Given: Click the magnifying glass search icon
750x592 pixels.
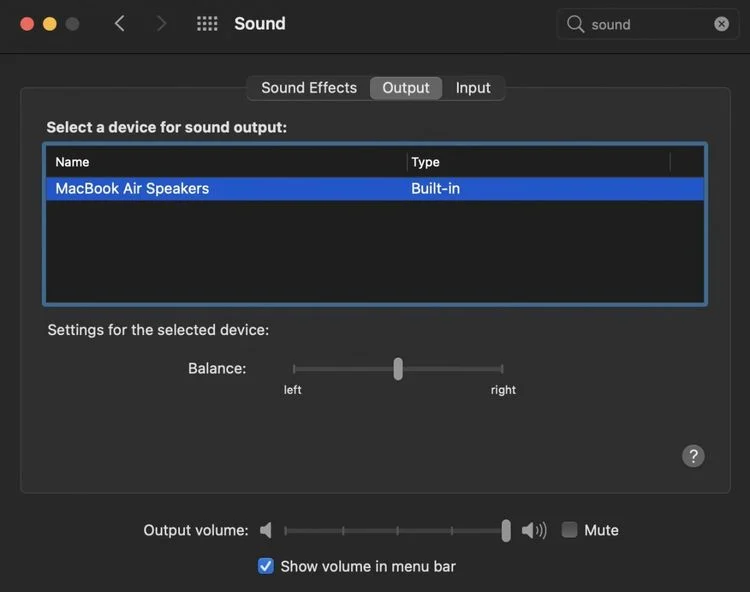Looking at the screenshot, I should (575, 24).
